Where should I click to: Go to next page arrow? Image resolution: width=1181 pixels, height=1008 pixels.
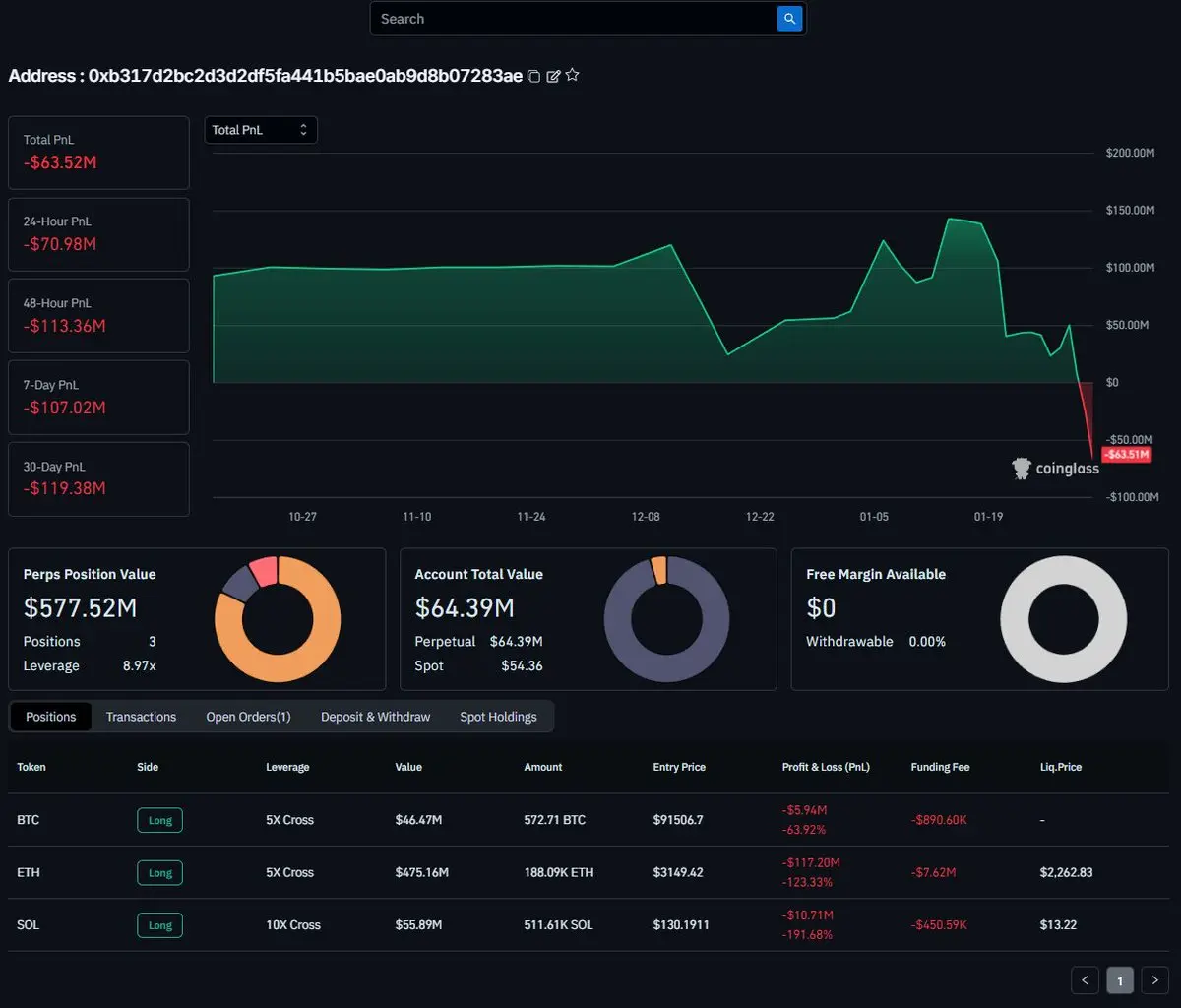pos(1154,979)
